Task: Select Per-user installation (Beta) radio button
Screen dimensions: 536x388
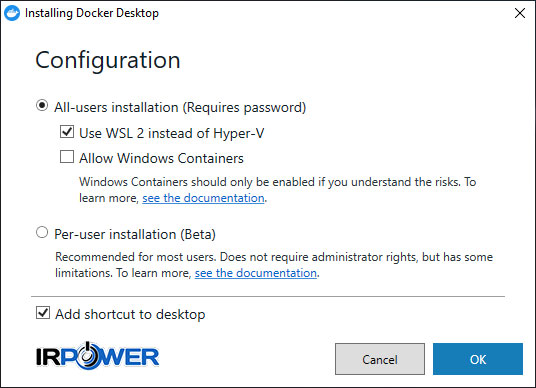Action: click(x=42, y=232)
